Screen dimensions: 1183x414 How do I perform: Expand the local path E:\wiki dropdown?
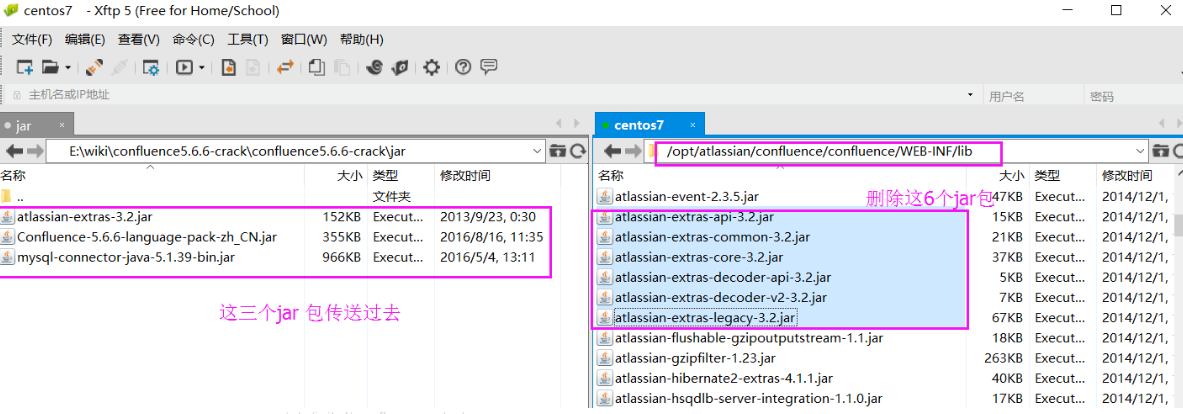click(x=537, y=151)
